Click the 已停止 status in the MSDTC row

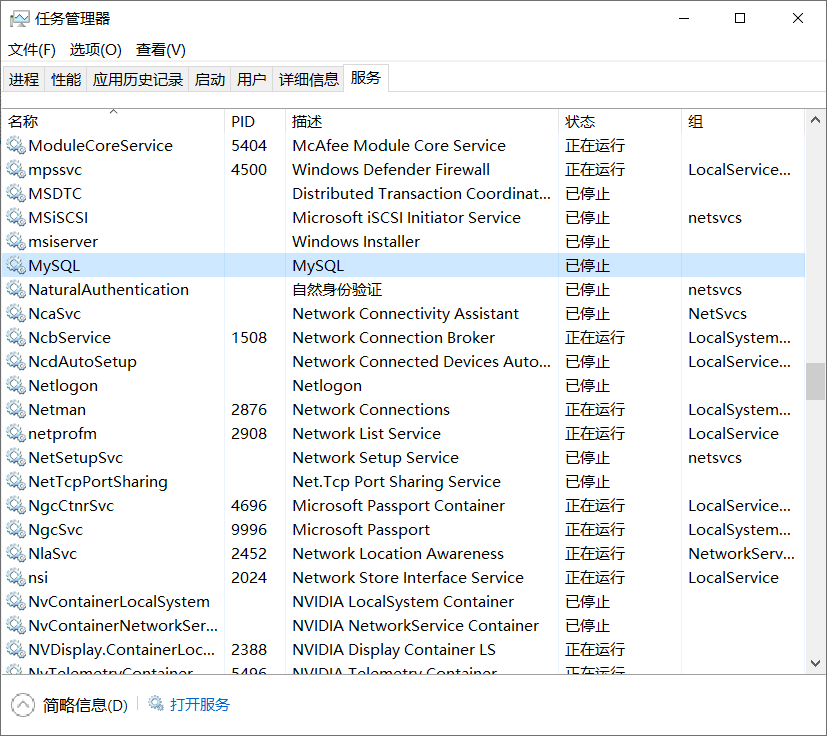point(587,194)
